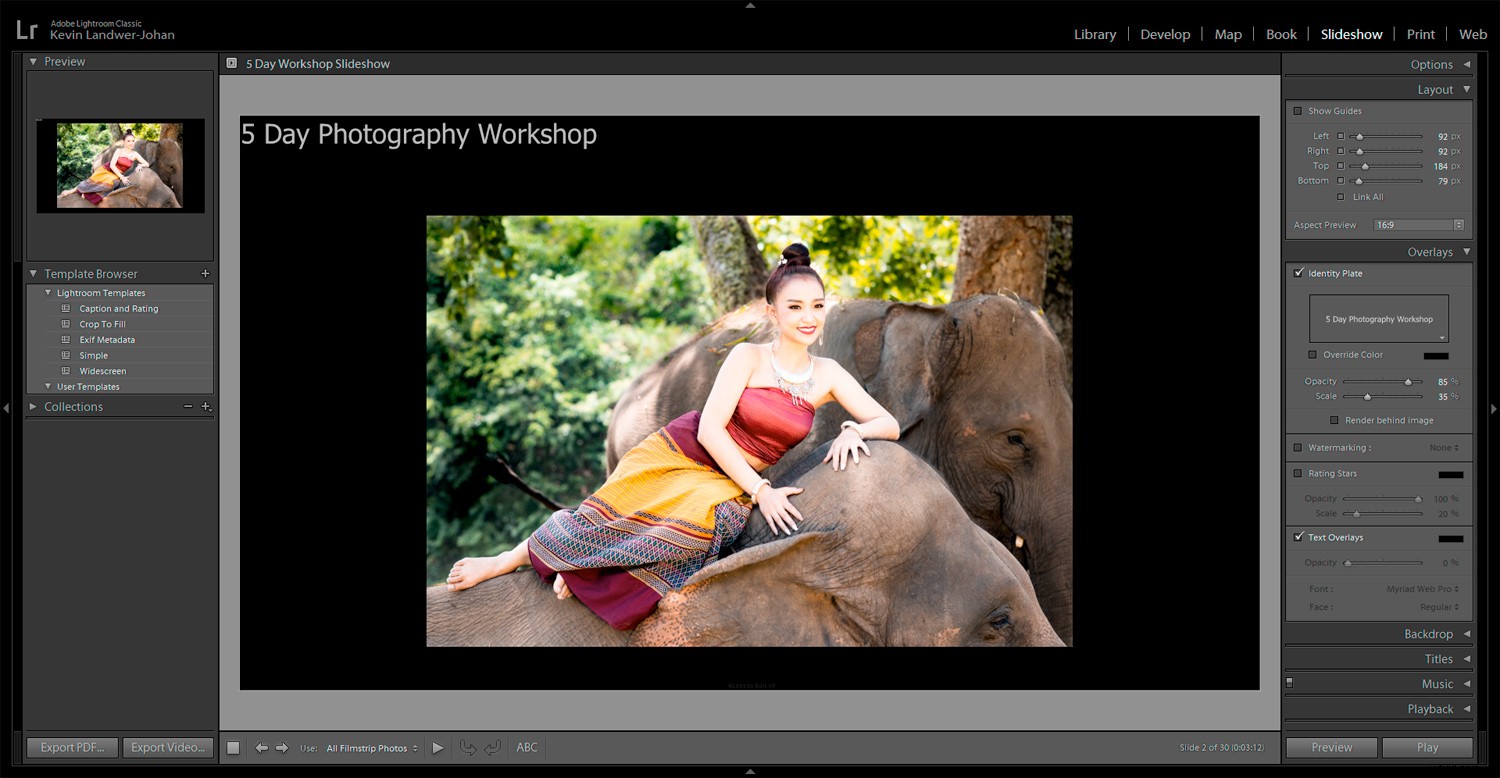1500x778 pixels.
Task: Toggle the Identity Plate overlay checkbox
Action: (1299, 272)
